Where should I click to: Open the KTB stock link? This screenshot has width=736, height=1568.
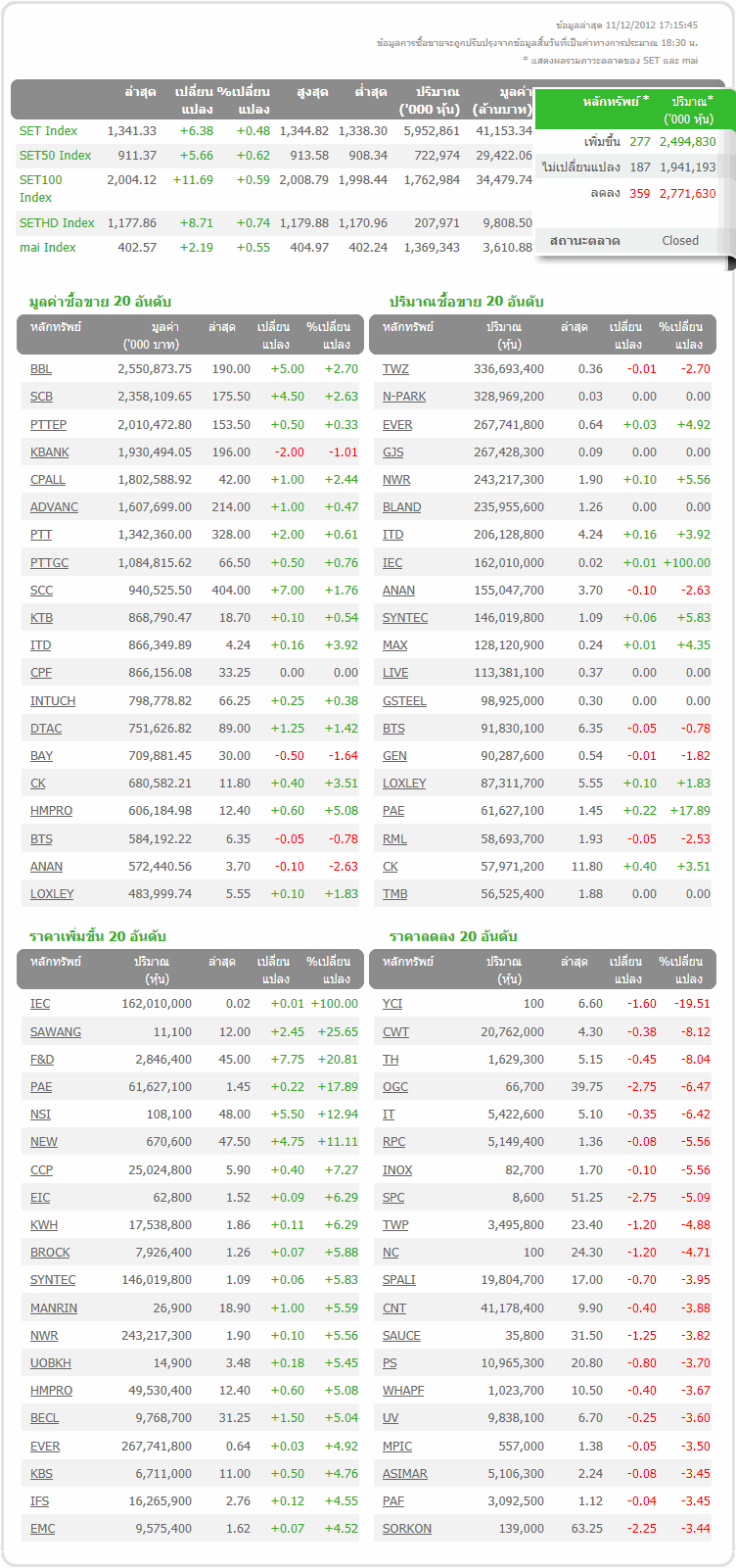pyautogui.click(x=41, y=617)
